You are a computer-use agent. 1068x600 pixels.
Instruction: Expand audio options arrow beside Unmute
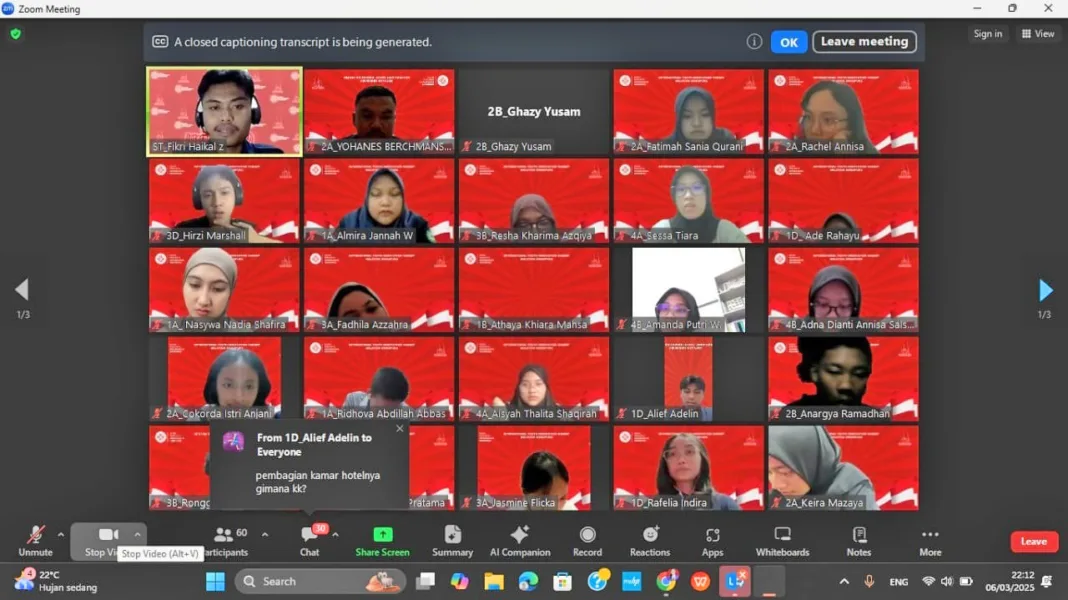[61, 535]
